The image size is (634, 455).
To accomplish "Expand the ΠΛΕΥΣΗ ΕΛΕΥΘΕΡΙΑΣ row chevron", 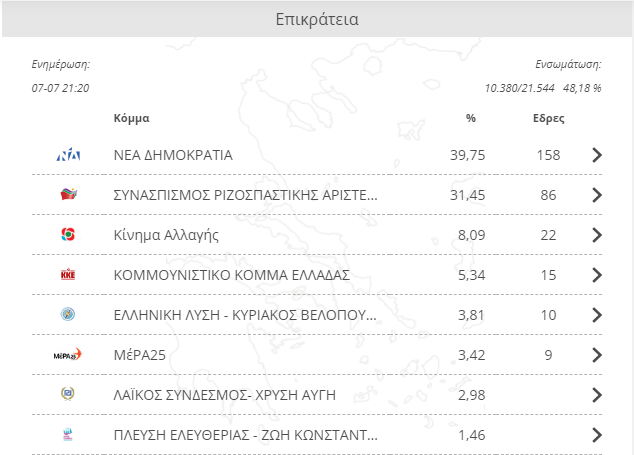I will pos(597,435).
